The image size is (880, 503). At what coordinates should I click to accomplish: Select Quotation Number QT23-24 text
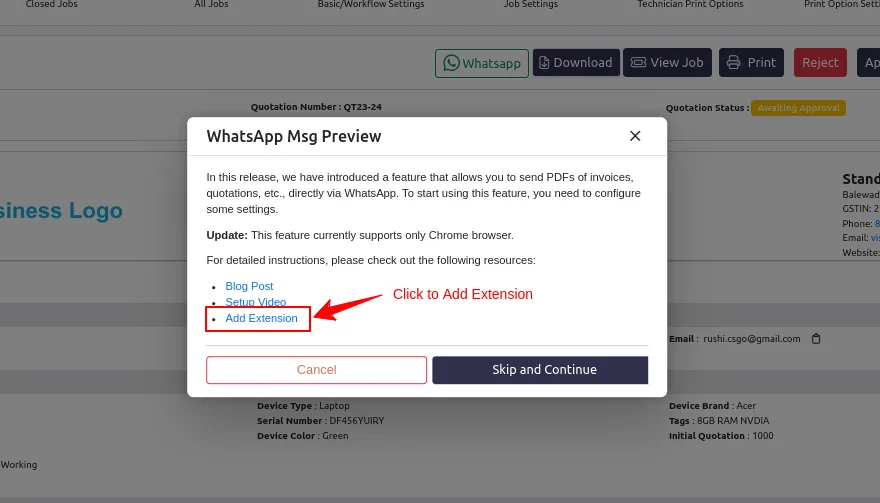point(316,107)
